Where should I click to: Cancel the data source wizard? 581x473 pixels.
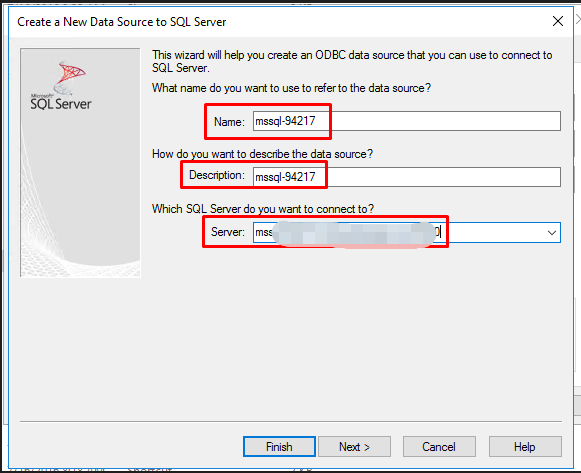tap(439, 447)
